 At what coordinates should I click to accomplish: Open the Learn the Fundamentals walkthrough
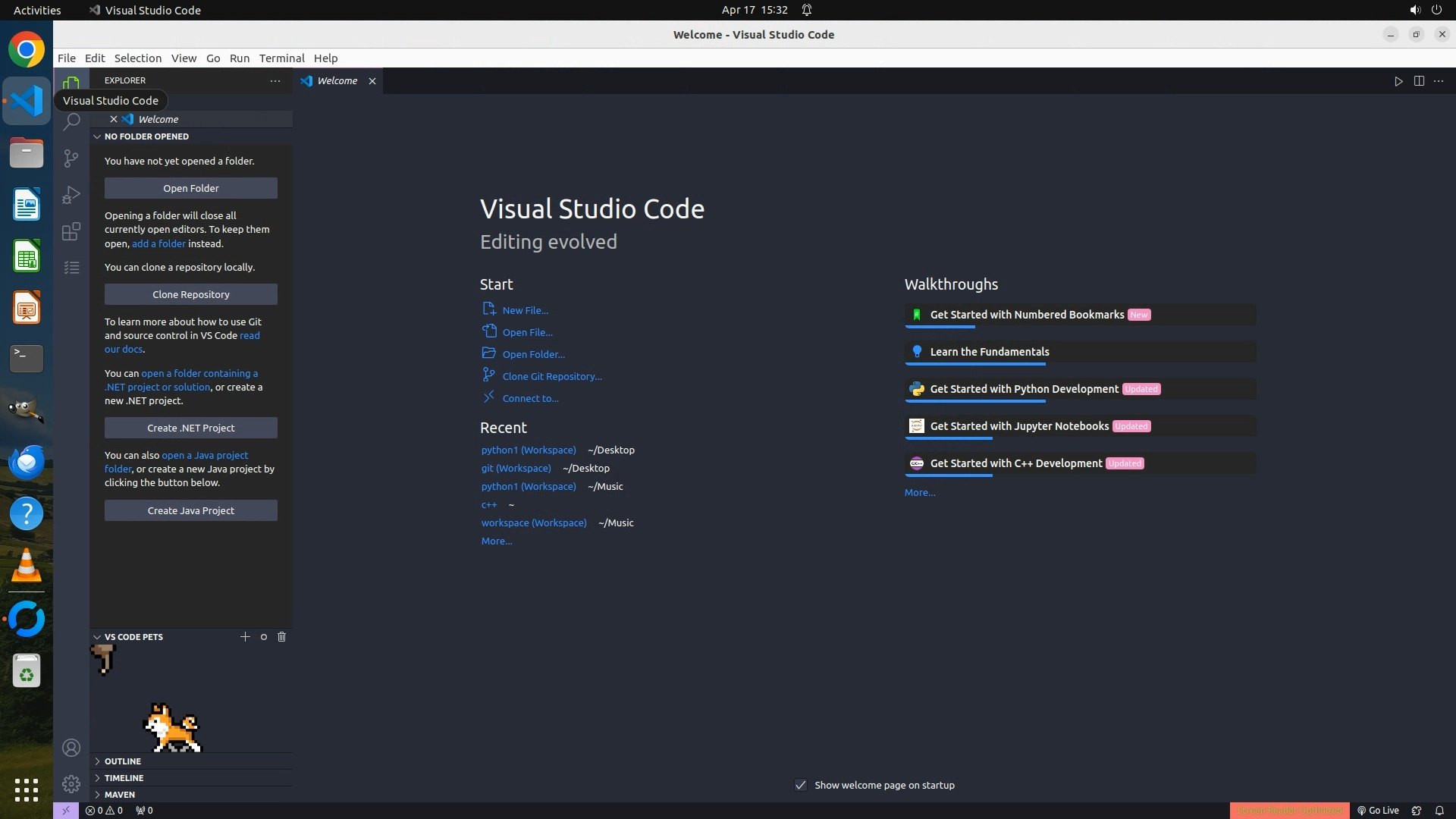click(989, 352)
